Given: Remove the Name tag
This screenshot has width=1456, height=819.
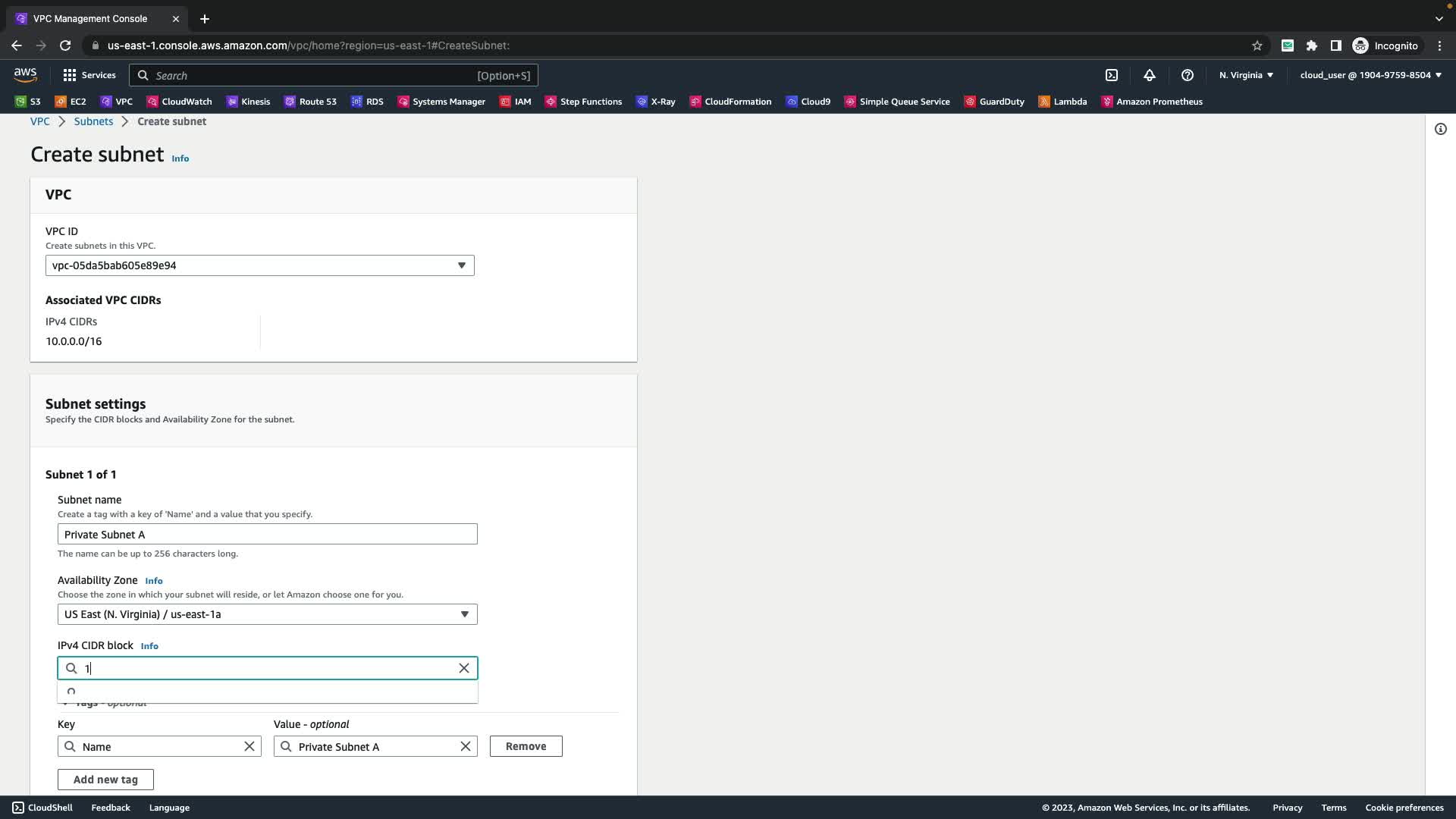Looking at the screenshot, I should (x=526, y=746).
